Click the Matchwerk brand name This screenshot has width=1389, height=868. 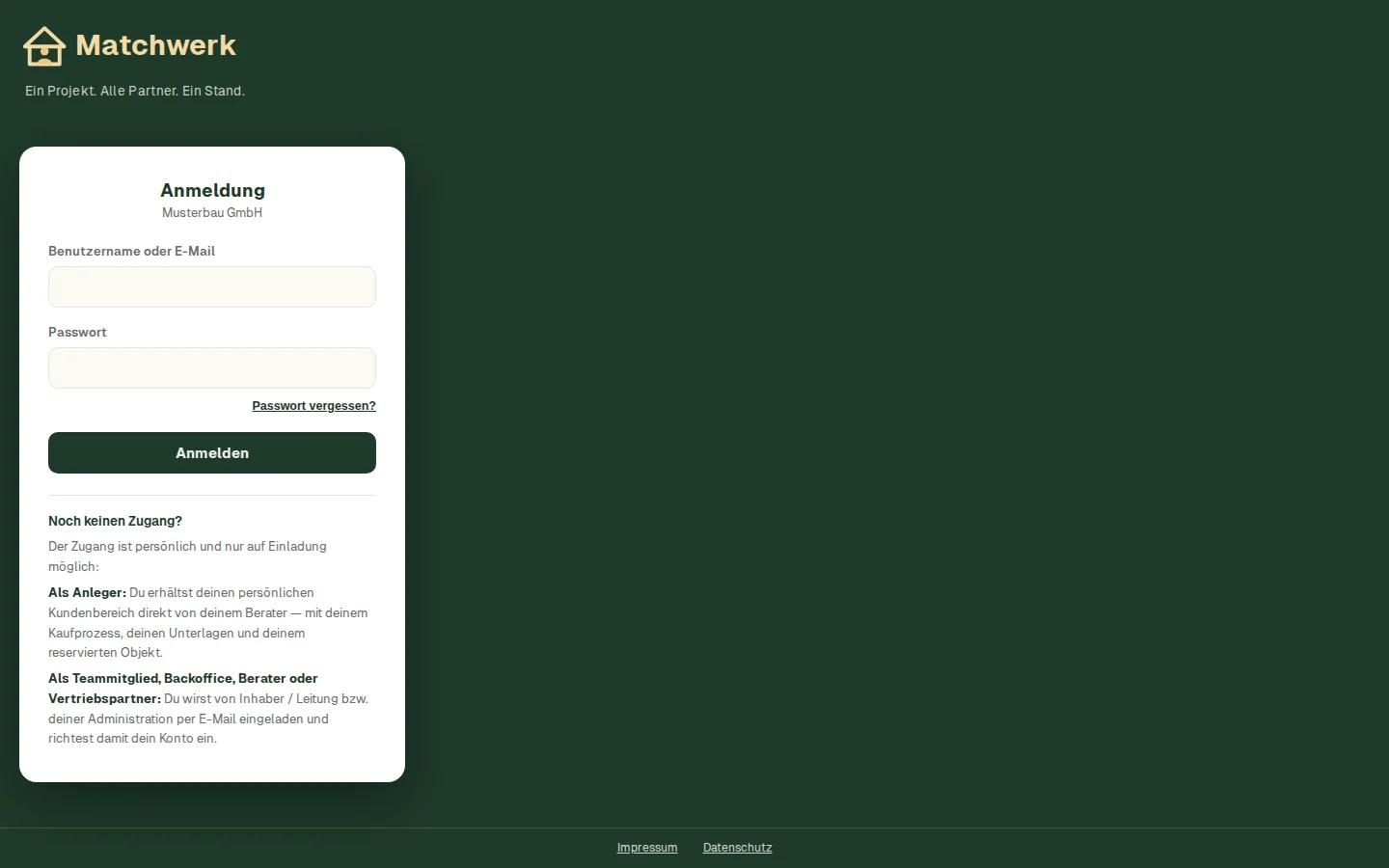click(x=155, y=45)
